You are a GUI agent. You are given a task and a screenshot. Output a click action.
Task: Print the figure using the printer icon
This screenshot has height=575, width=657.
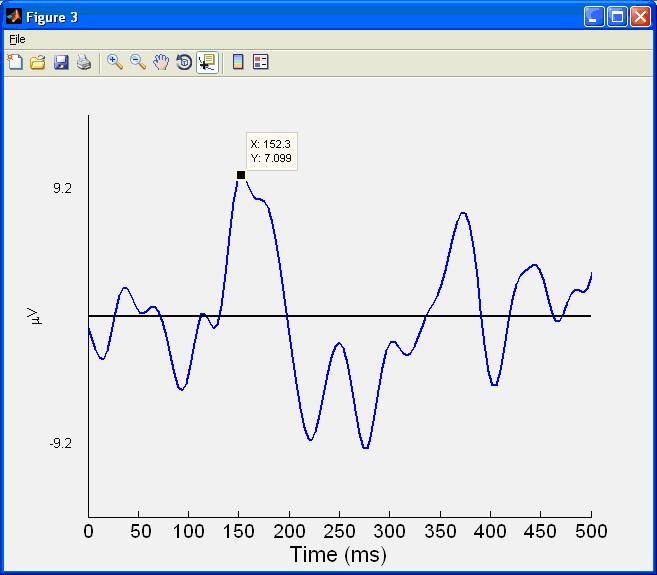(x=84, y=62)
